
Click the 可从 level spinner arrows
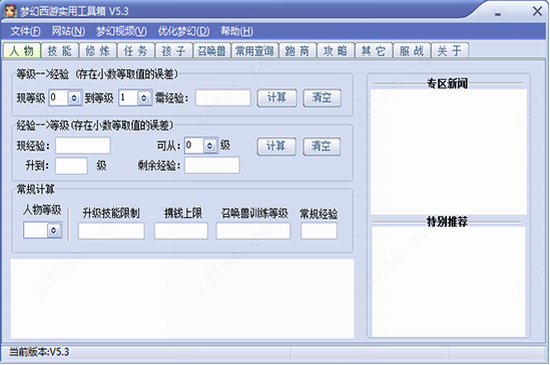[x=209, y=146]
